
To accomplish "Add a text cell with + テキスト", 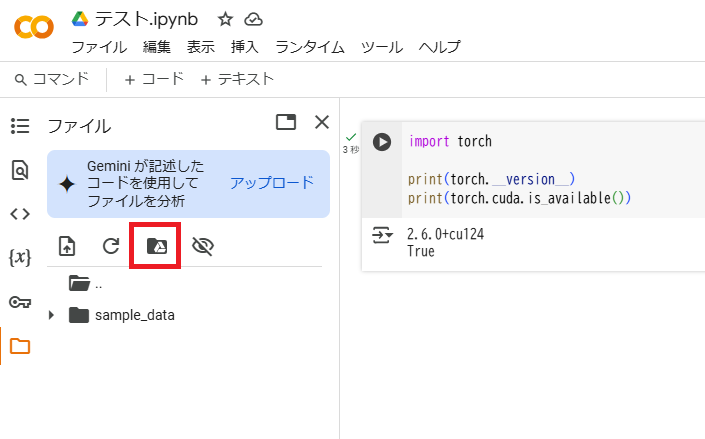I will [237, 80].
